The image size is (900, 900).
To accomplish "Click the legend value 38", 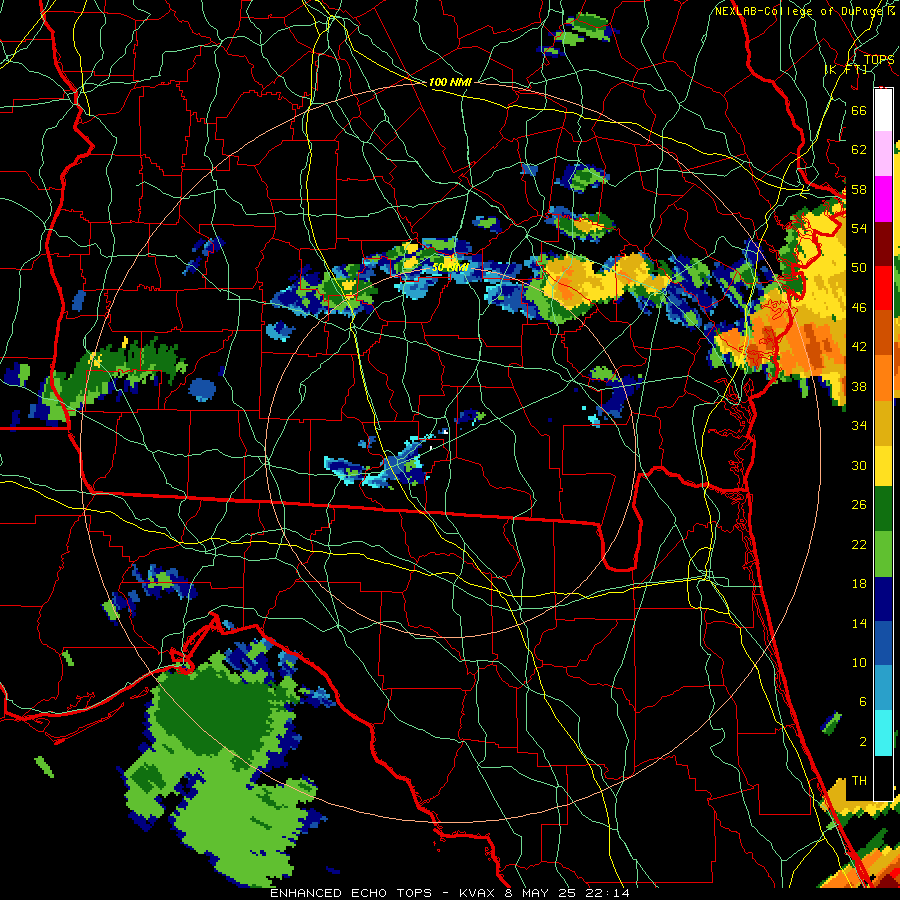I will click(859, 386).
